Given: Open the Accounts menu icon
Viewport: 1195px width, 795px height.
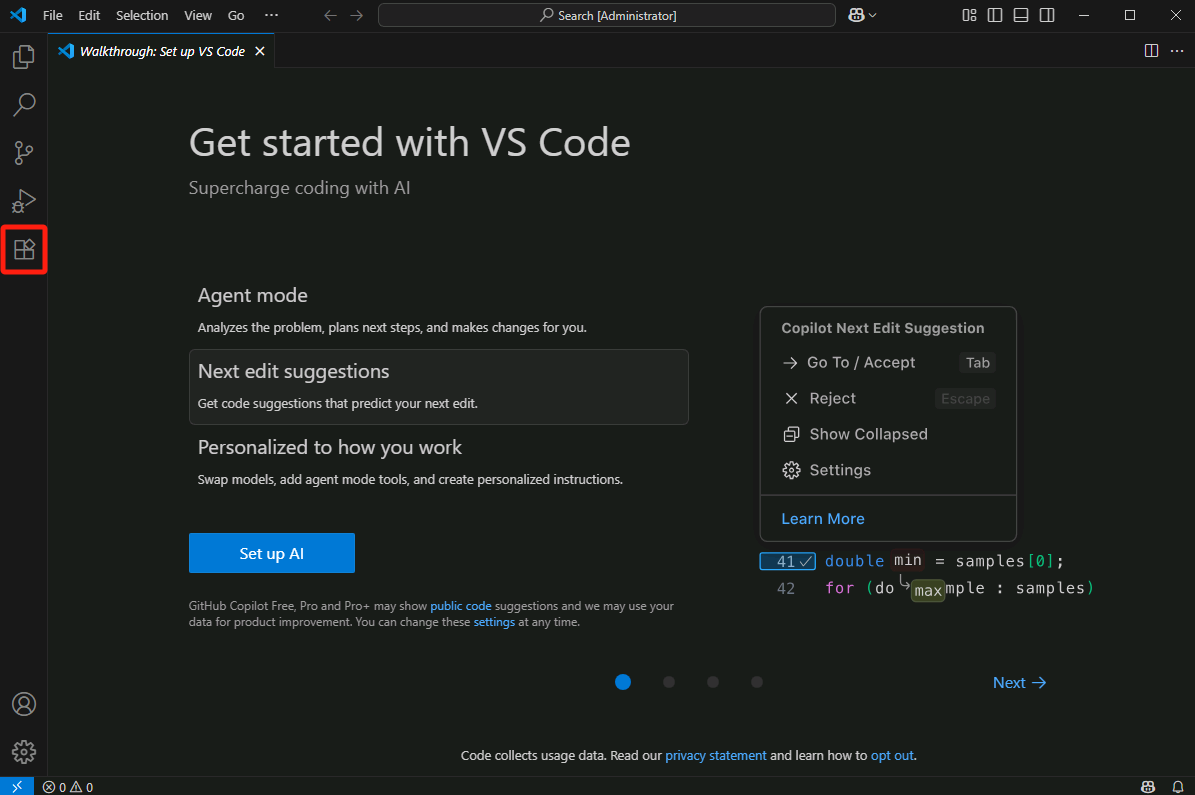Looking at the screenshot, I should (x=24, y=704).
